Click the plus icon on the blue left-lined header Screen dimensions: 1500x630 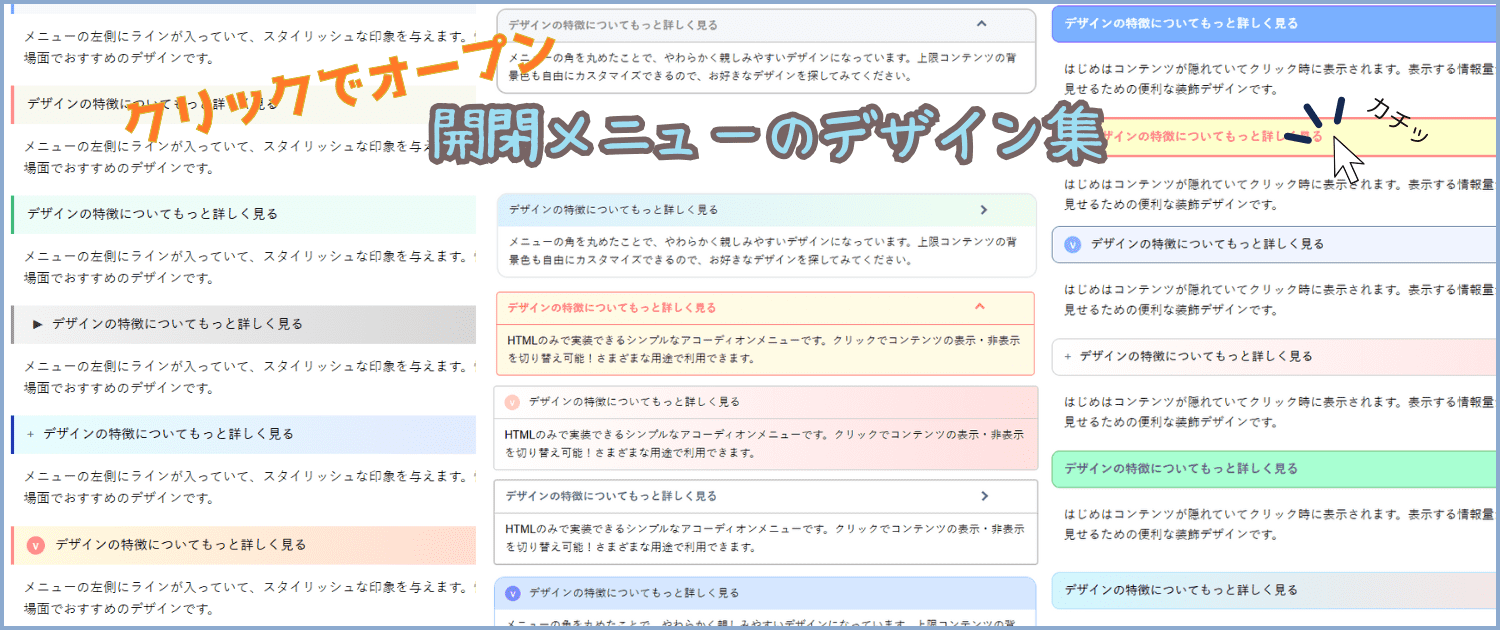coord(31,434)
